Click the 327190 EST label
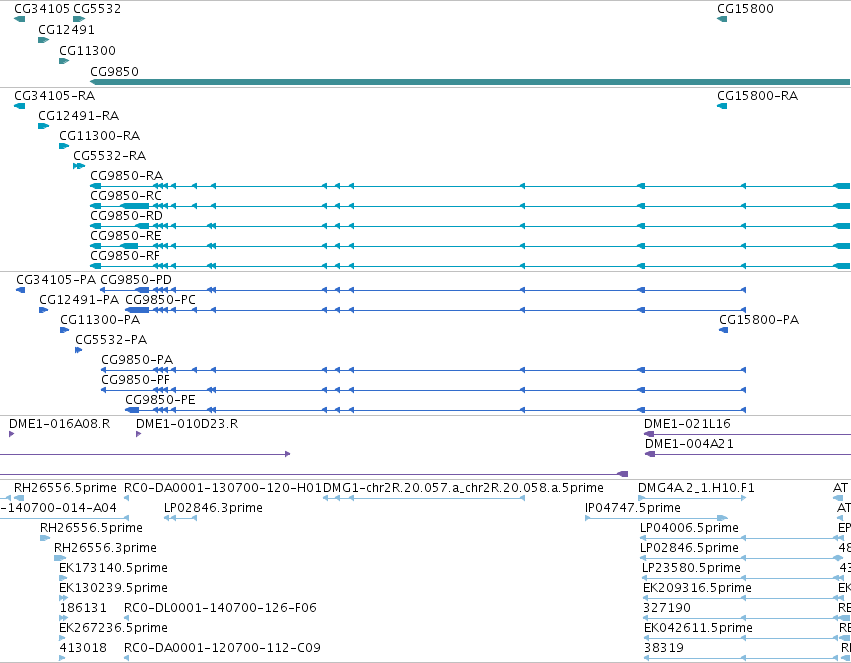The height and width of the screenshot is (663, 851). [667, 608]
